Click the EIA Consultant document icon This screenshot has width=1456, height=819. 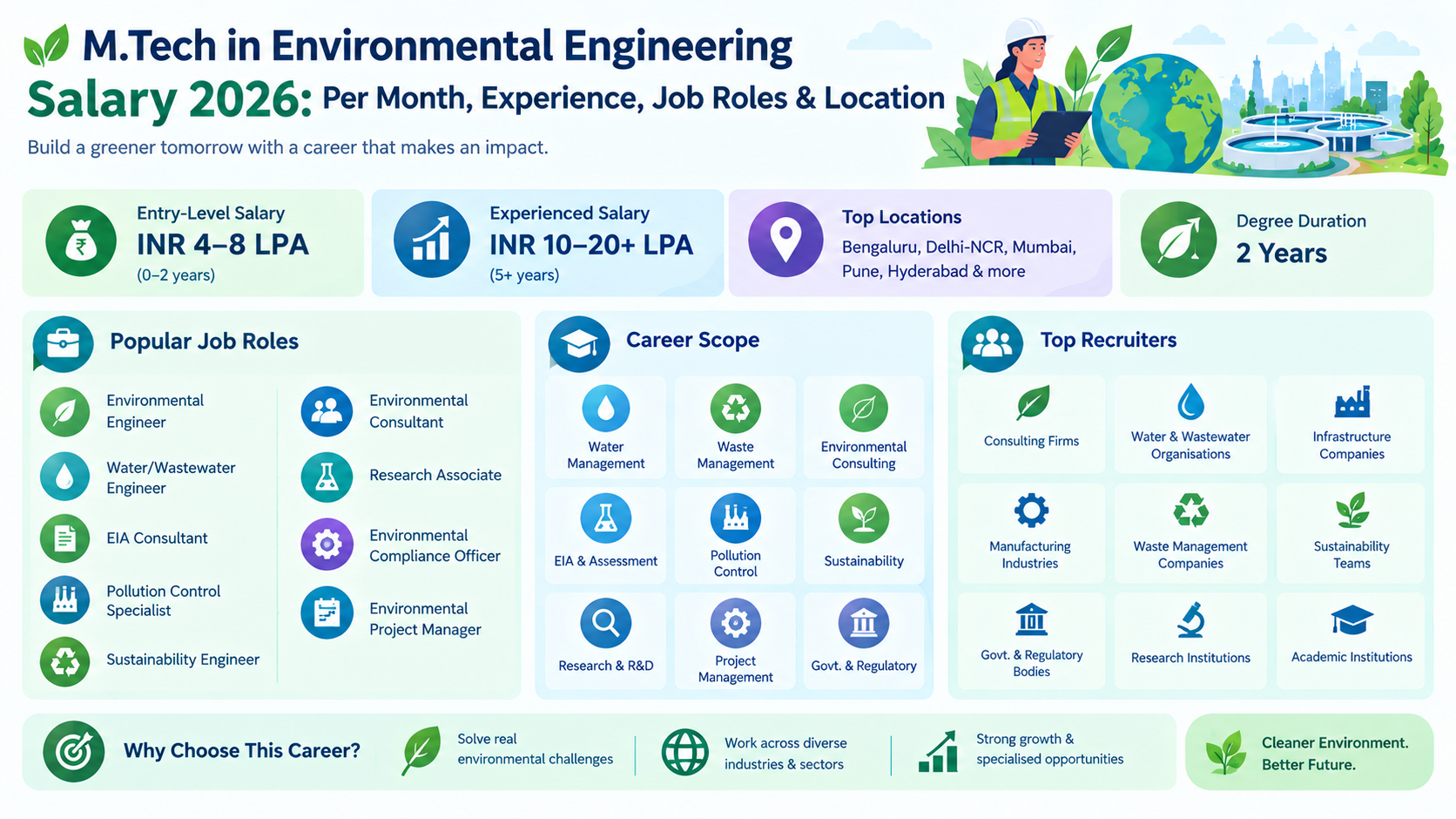tap(65, 538)
